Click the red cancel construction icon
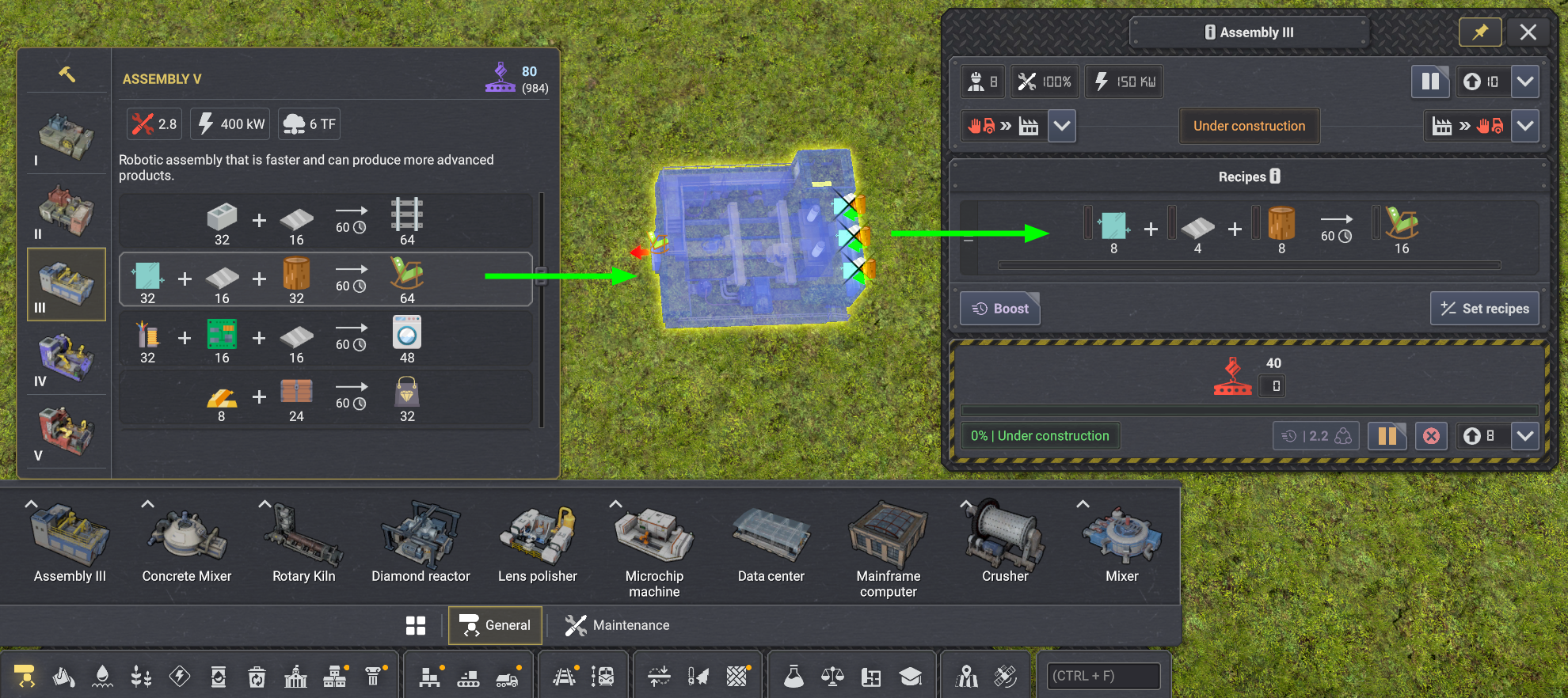This screenshot has height=698, width=1568. pyautogui.click(x=1431, y=436)
